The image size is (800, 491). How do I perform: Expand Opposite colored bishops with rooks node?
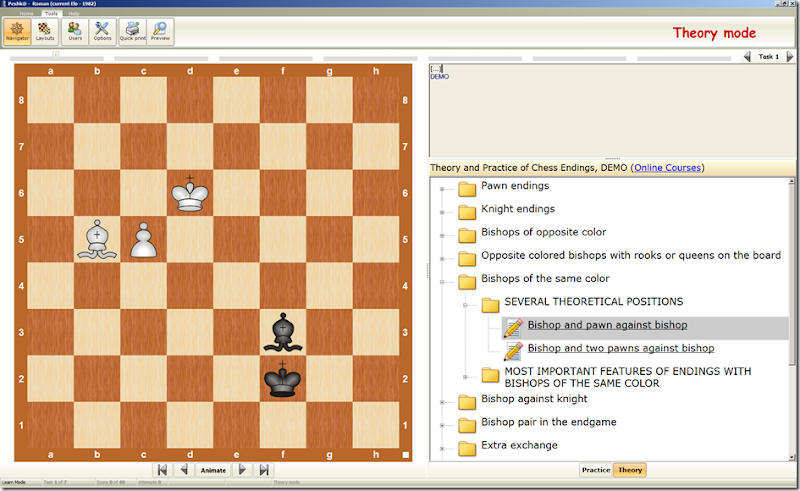click(x=442, y=259)
